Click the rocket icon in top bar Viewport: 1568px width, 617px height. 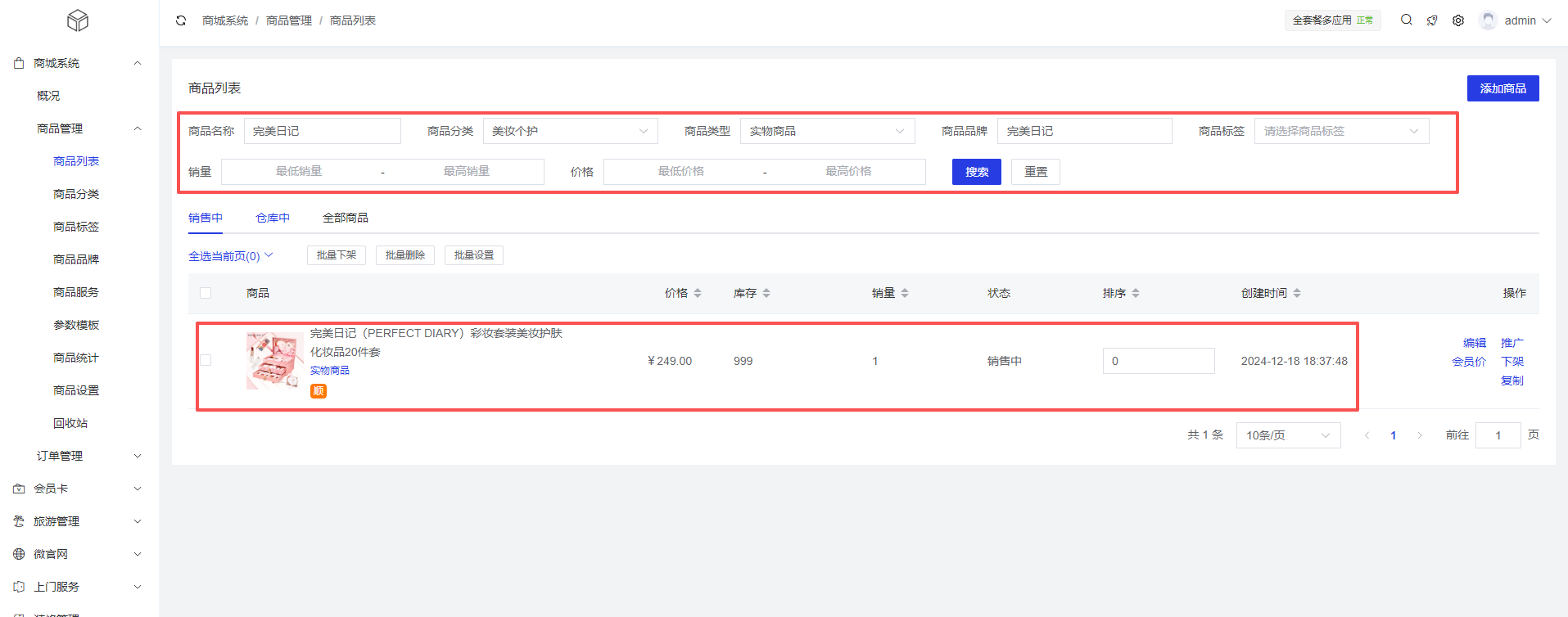tap(1432, 20)
